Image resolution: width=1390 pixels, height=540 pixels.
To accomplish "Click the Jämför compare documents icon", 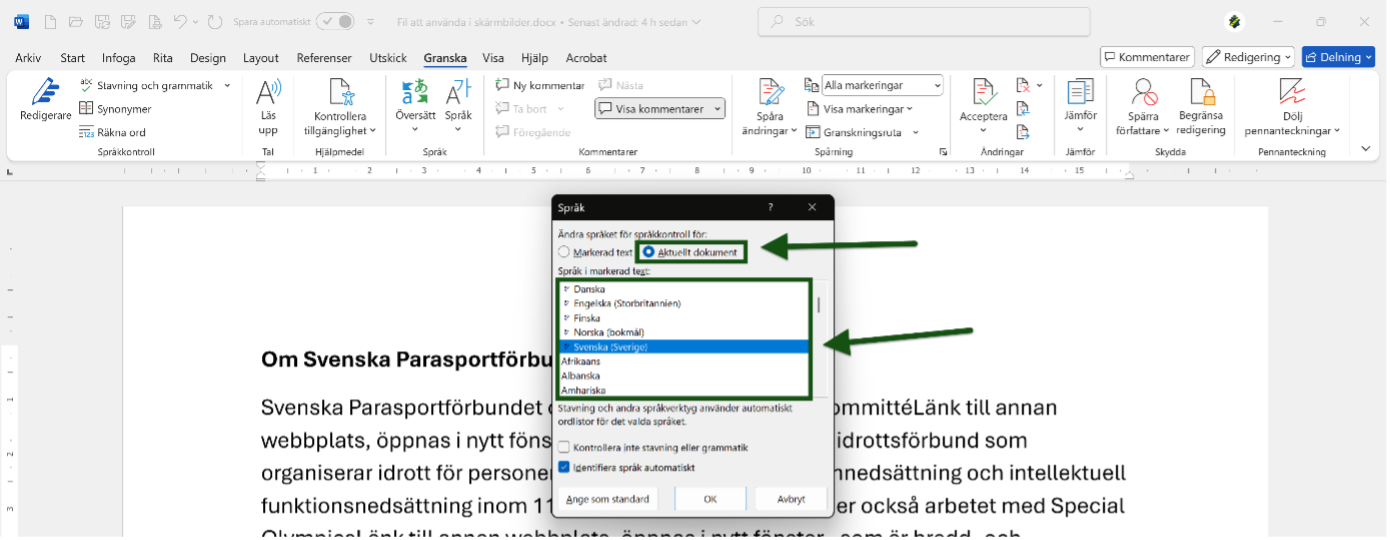I will (x=1080, y=92).
